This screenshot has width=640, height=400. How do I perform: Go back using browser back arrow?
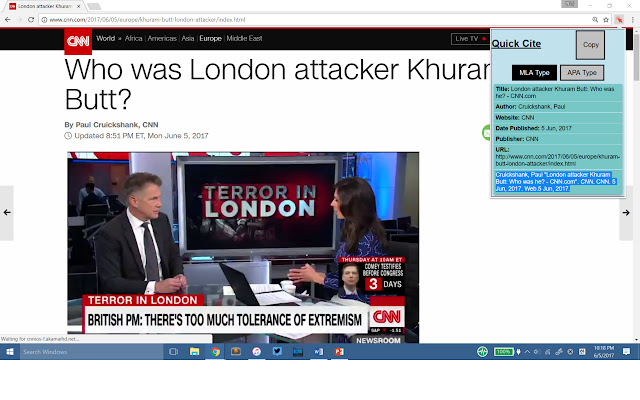7,20
